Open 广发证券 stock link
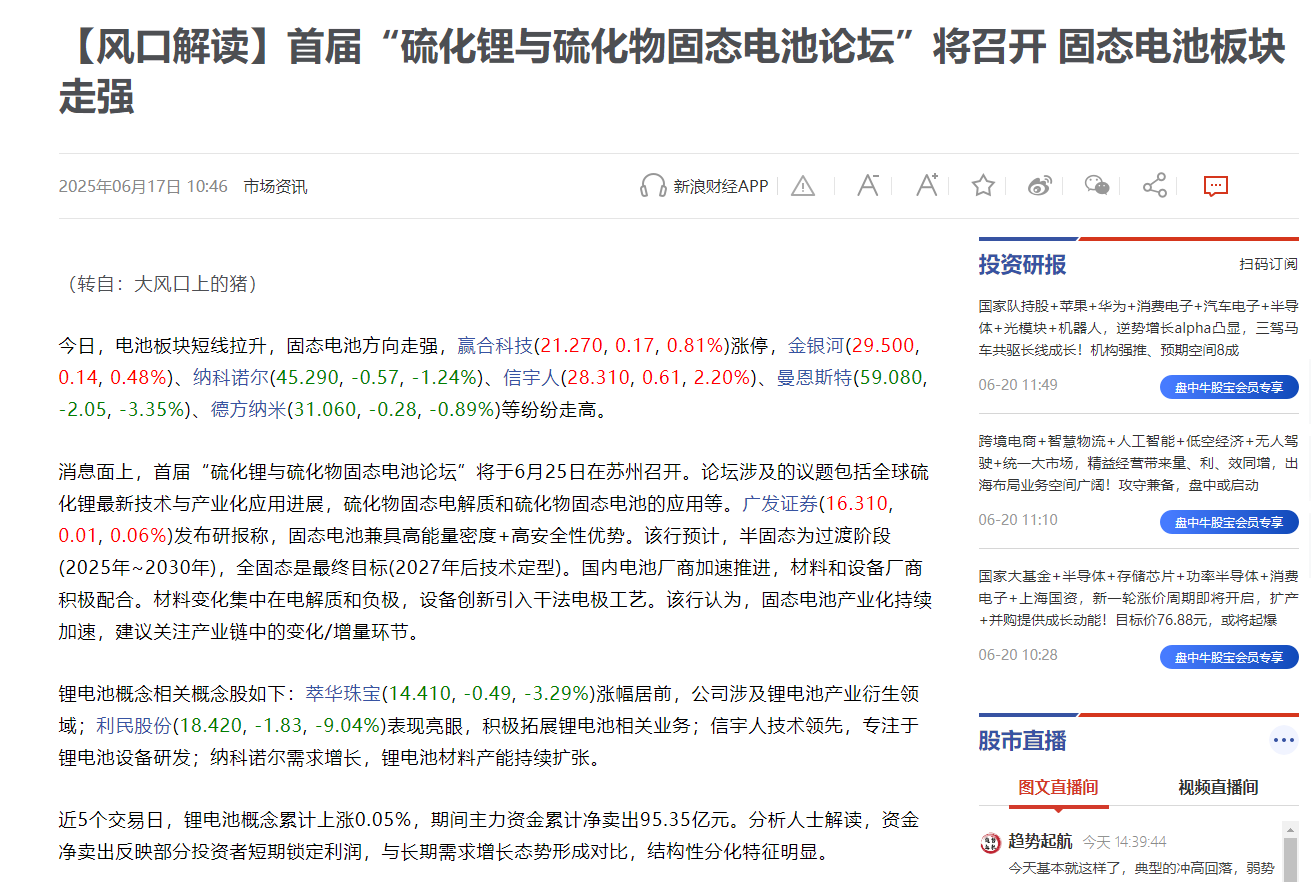The height and width of the screenshot is (882, 1311). pos(780,502)
